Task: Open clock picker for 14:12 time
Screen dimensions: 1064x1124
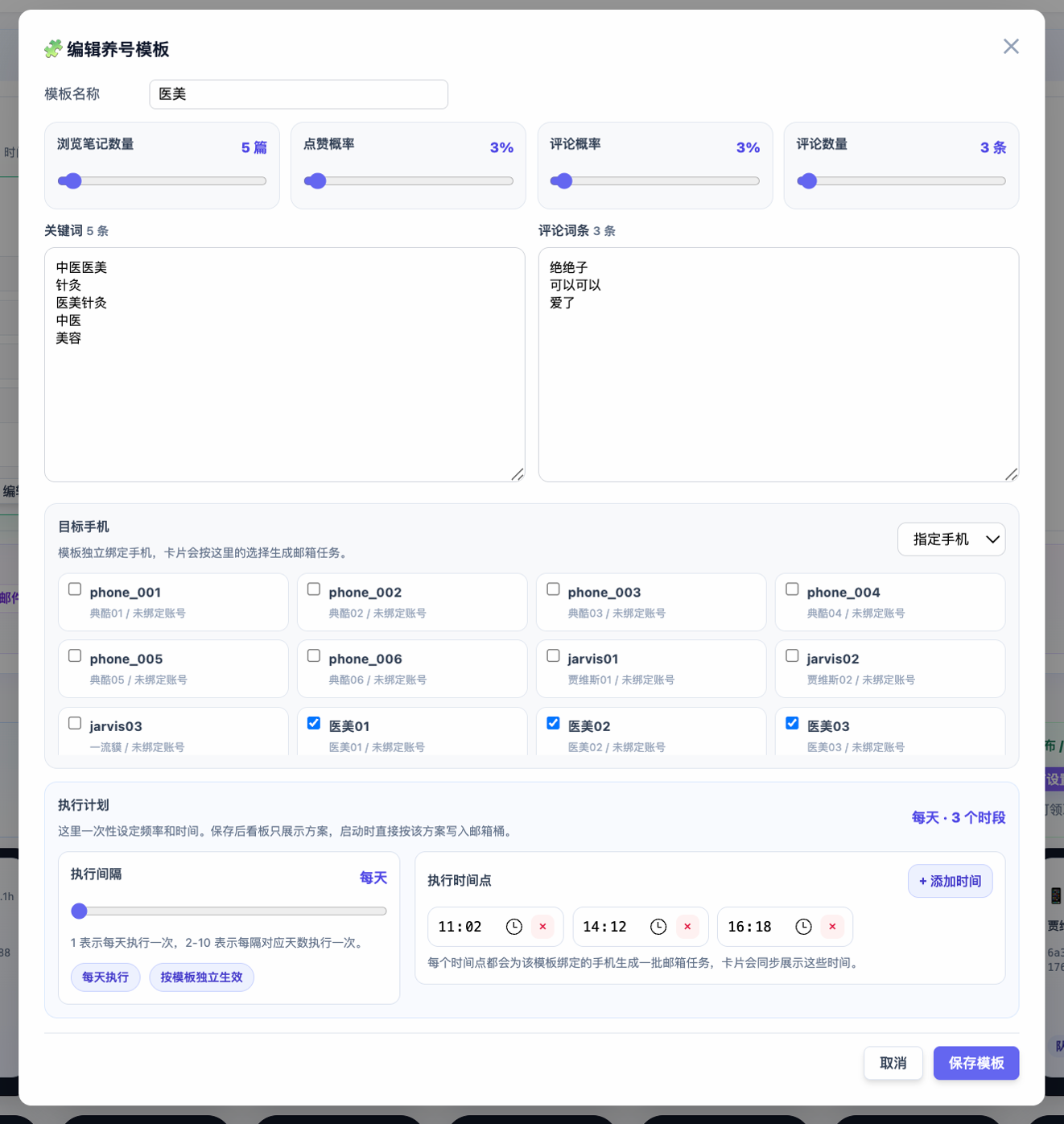Action: (x=658, y=927)
